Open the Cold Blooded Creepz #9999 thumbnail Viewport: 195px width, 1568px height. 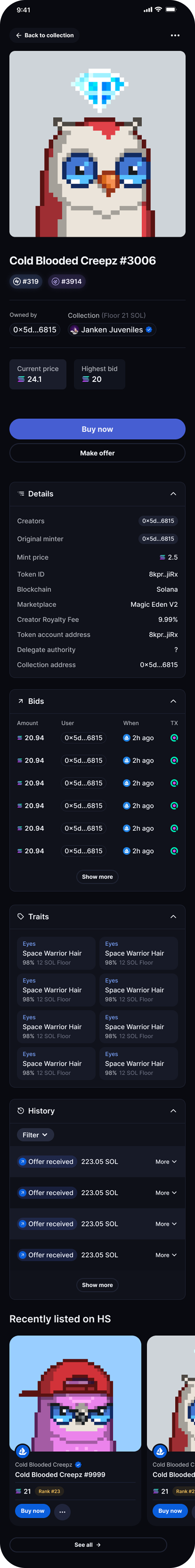coord(75,1393)
